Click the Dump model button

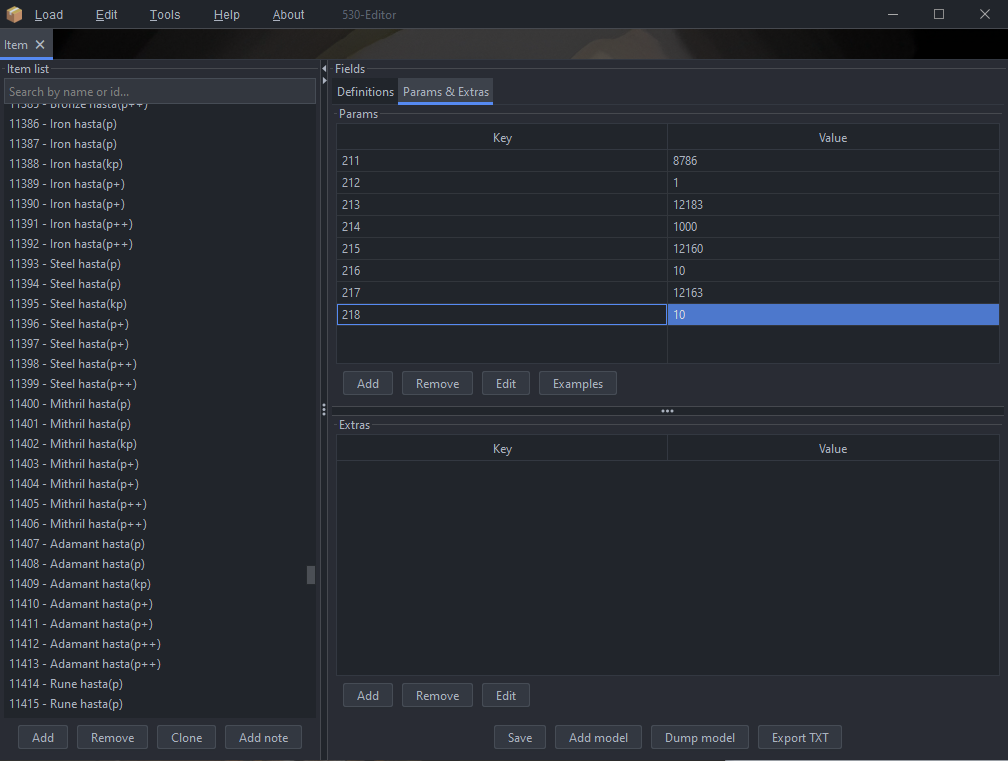pyautogui.click(x=700, y=738)
